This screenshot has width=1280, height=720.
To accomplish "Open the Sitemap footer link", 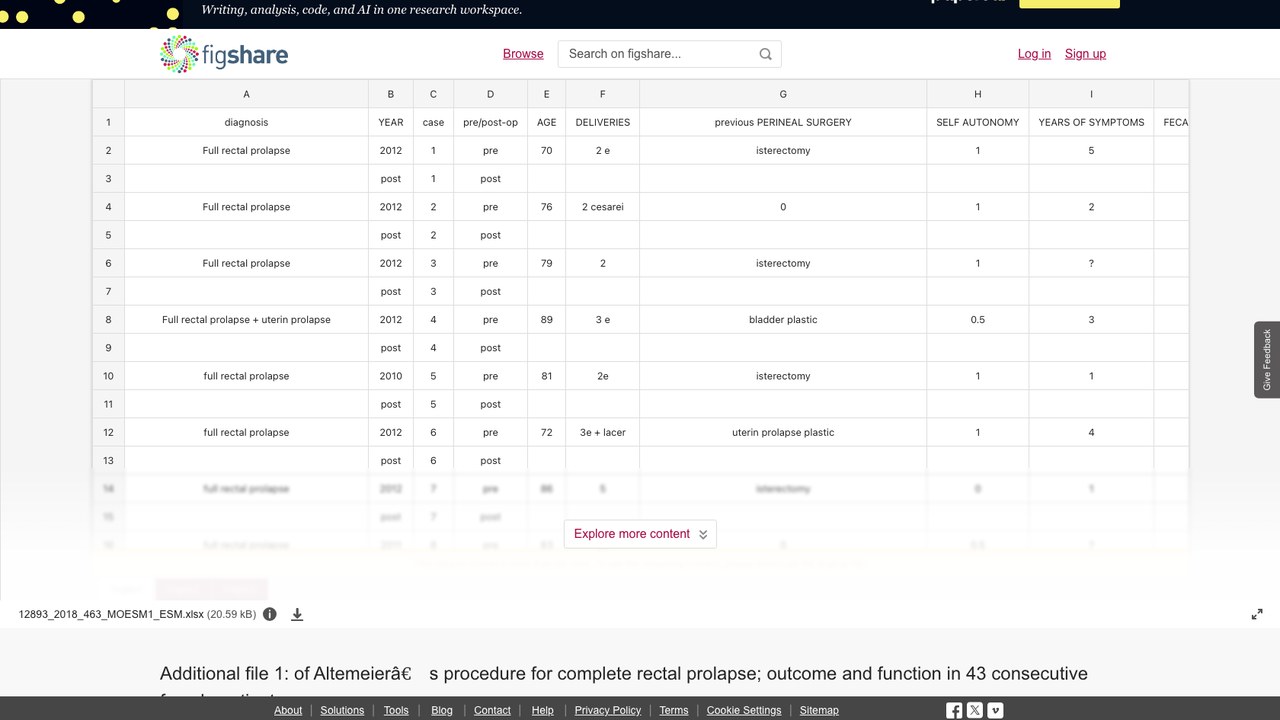I will 819,710.
